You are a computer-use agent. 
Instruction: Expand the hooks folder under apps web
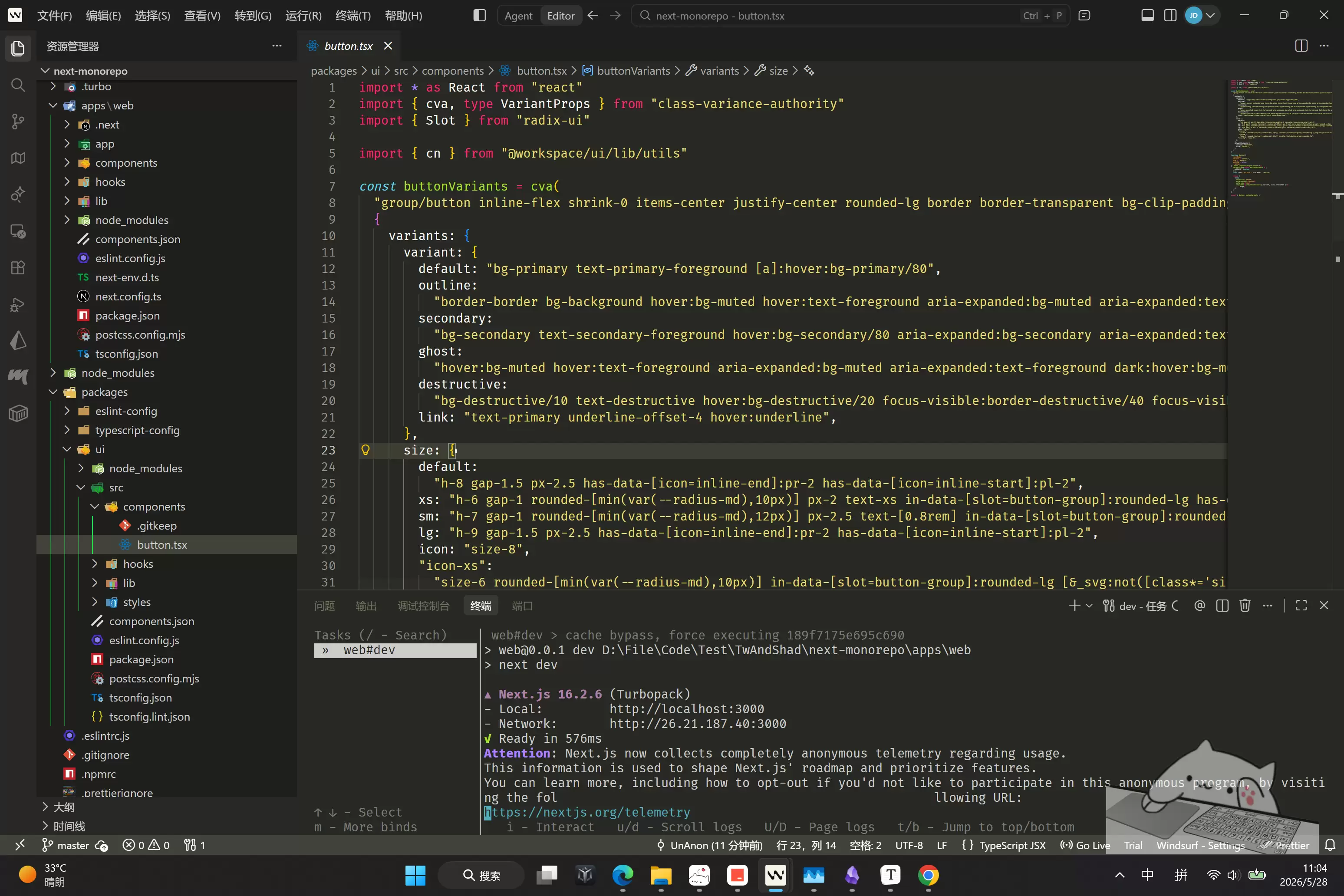pos(110,182)
